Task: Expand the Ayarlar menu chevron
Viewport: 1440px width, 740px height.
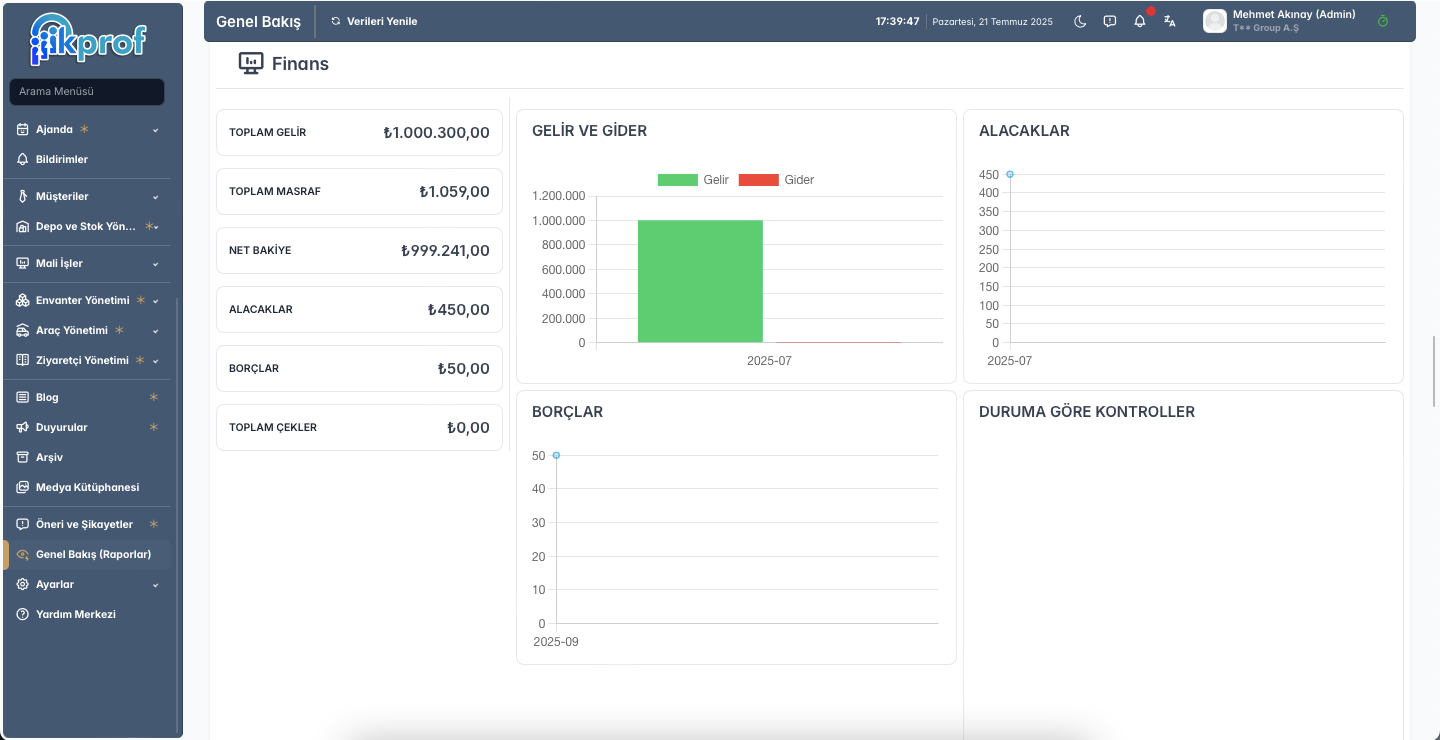Action: point(155,585)
